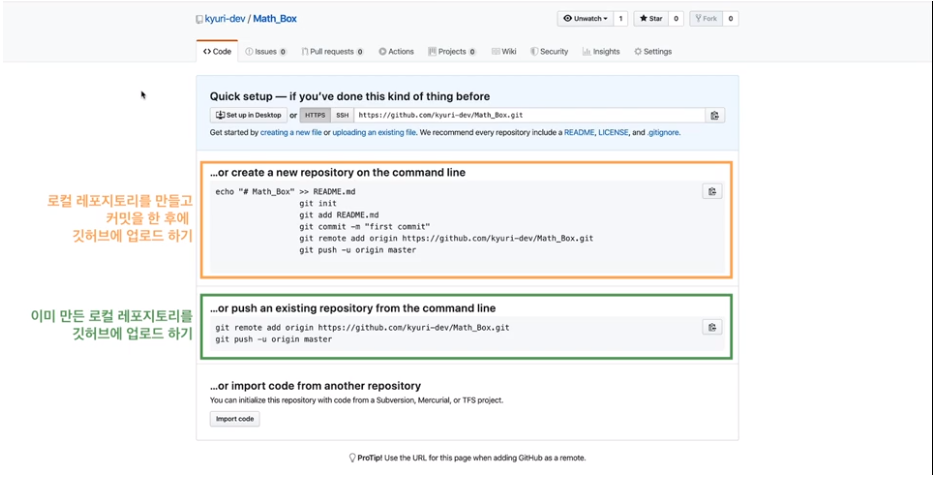Switch clone URL to SSH
Image resolution: width=934 pixels, height=480 pixels.
pos(341,115)
